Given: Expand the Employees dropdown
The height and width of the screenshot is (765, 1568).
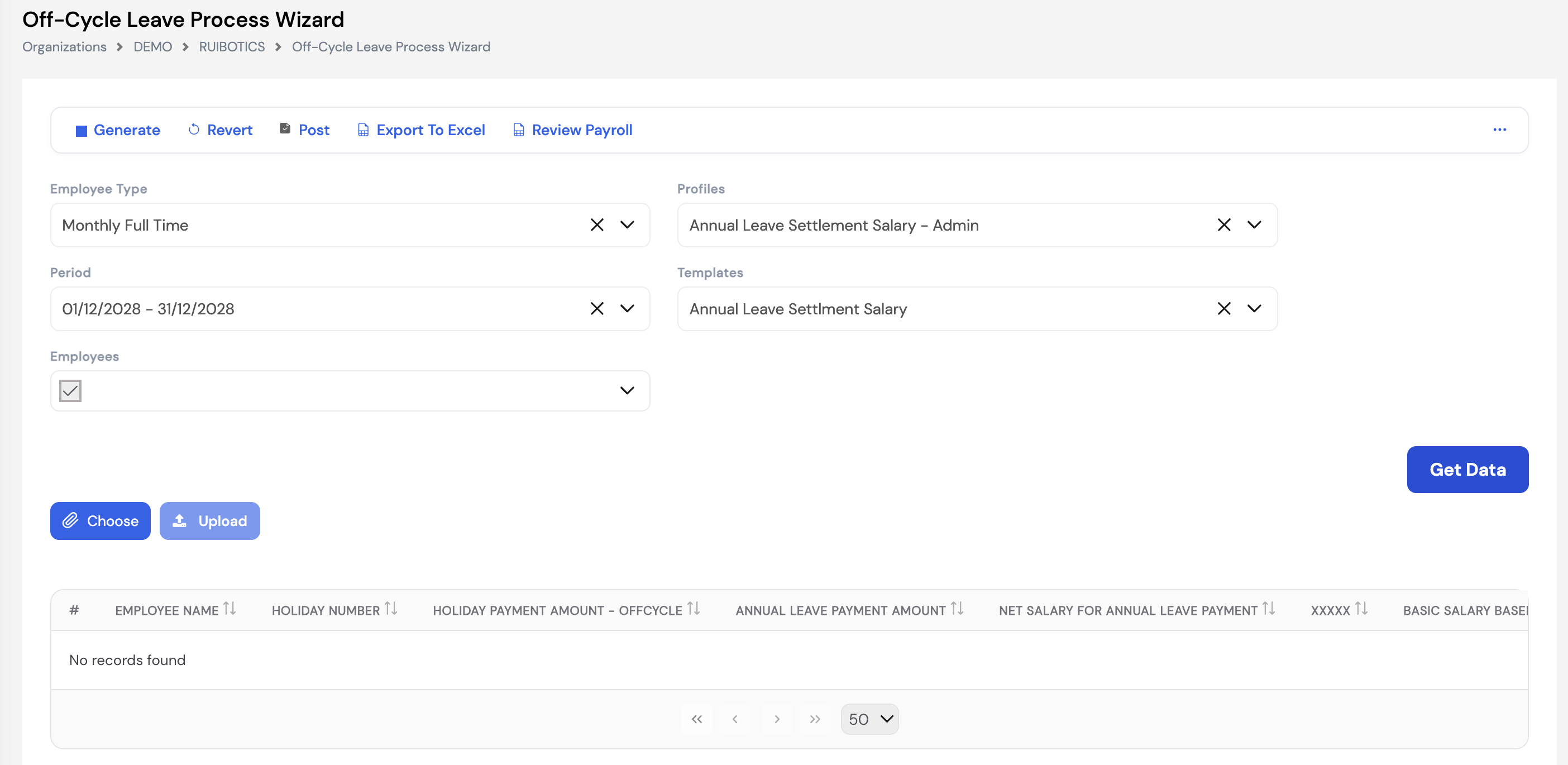Looking at the screenshot, I should point(627,391).
